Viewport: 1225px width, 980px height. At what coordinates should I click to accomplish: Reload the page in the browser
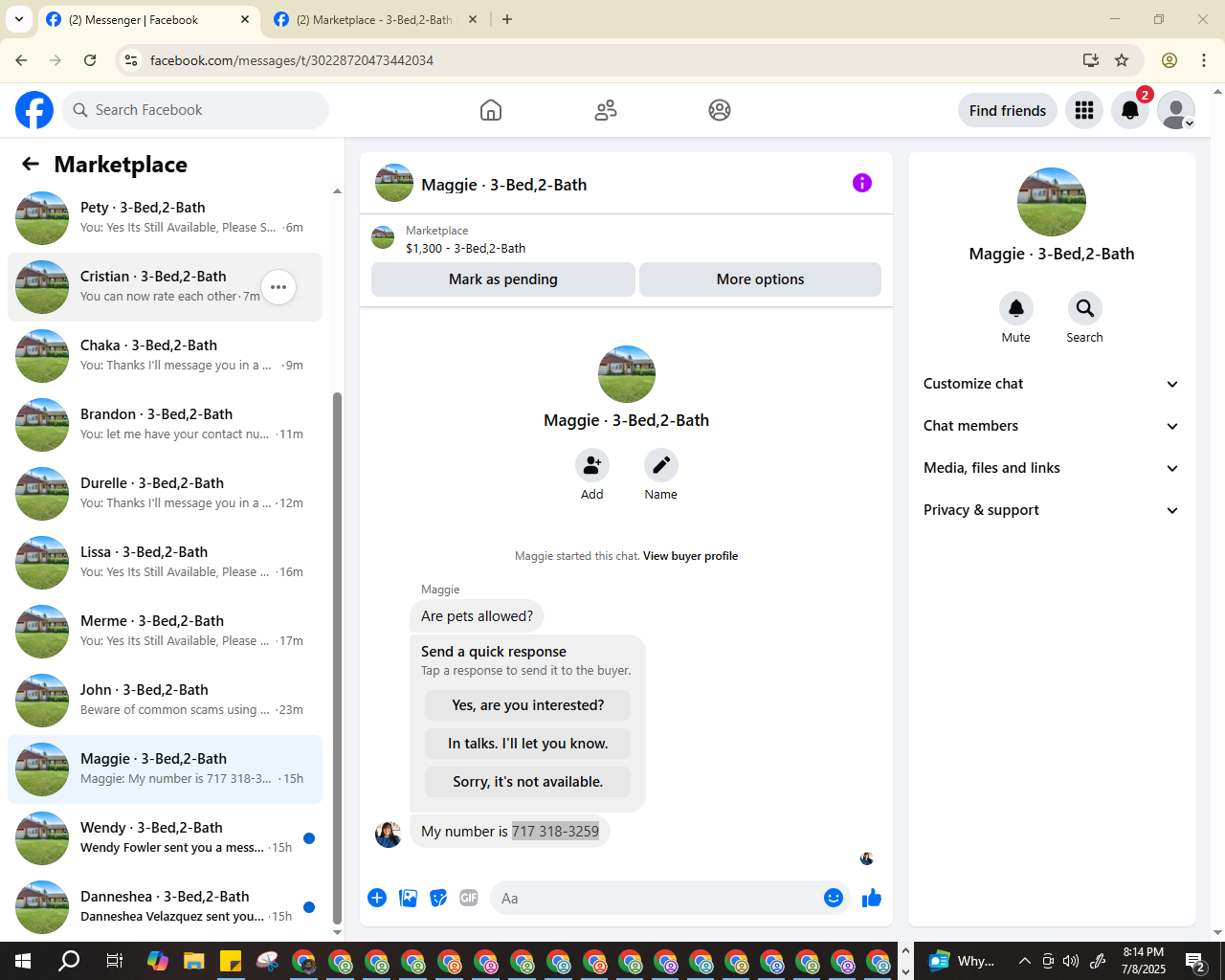coord(90,60)
